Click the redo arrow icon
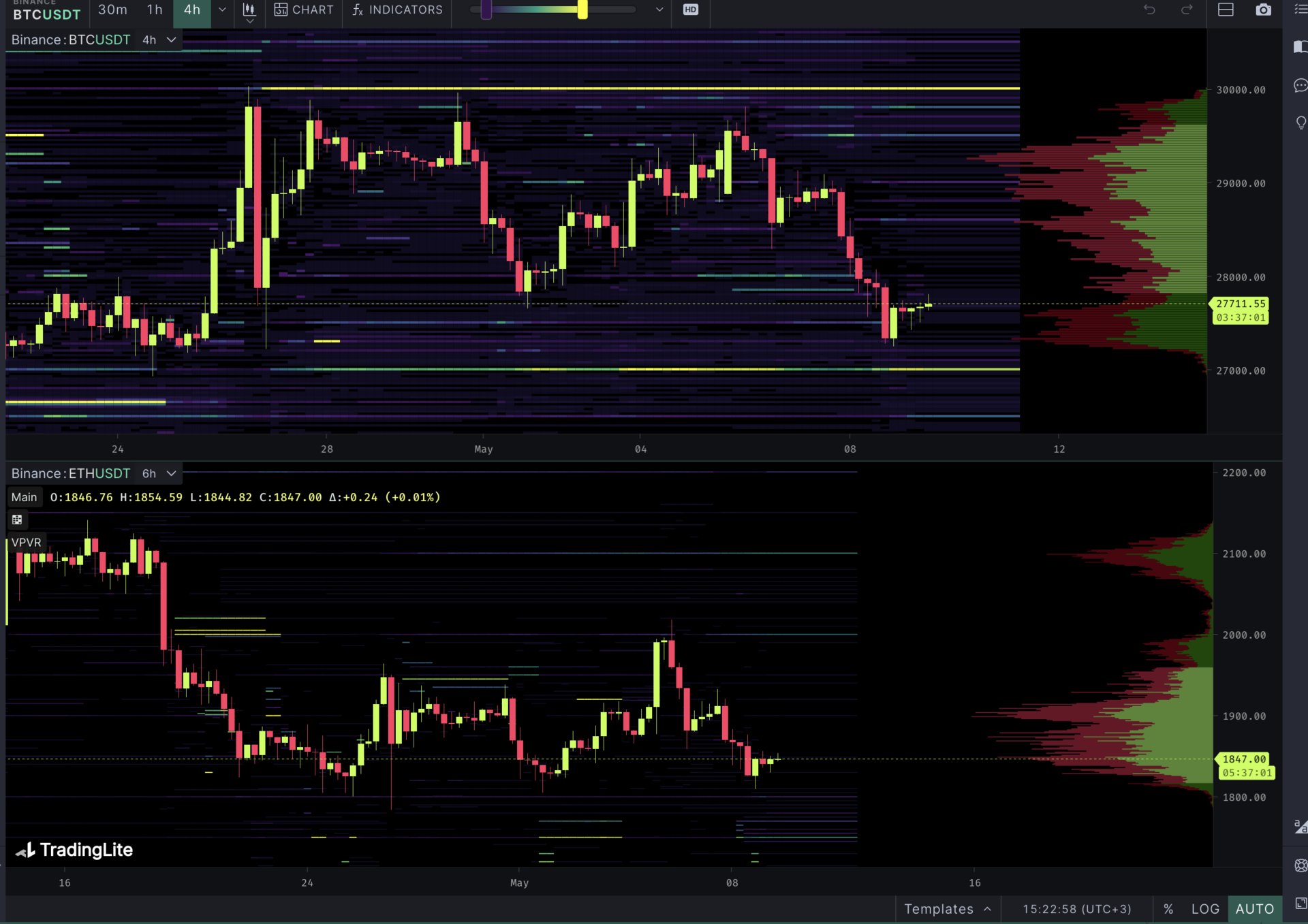 [1187, 10]
